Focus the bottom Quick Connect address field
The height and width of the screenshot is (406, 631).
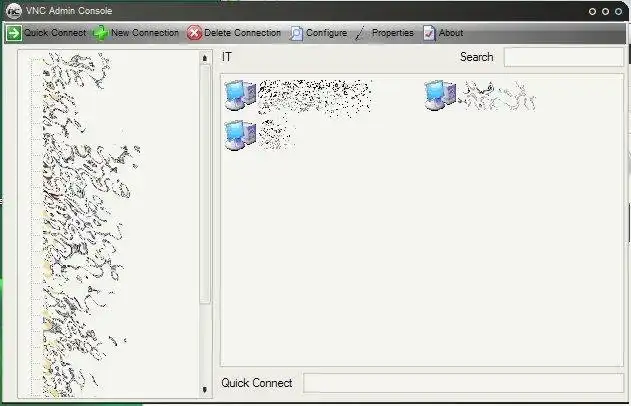click(464, 383)
